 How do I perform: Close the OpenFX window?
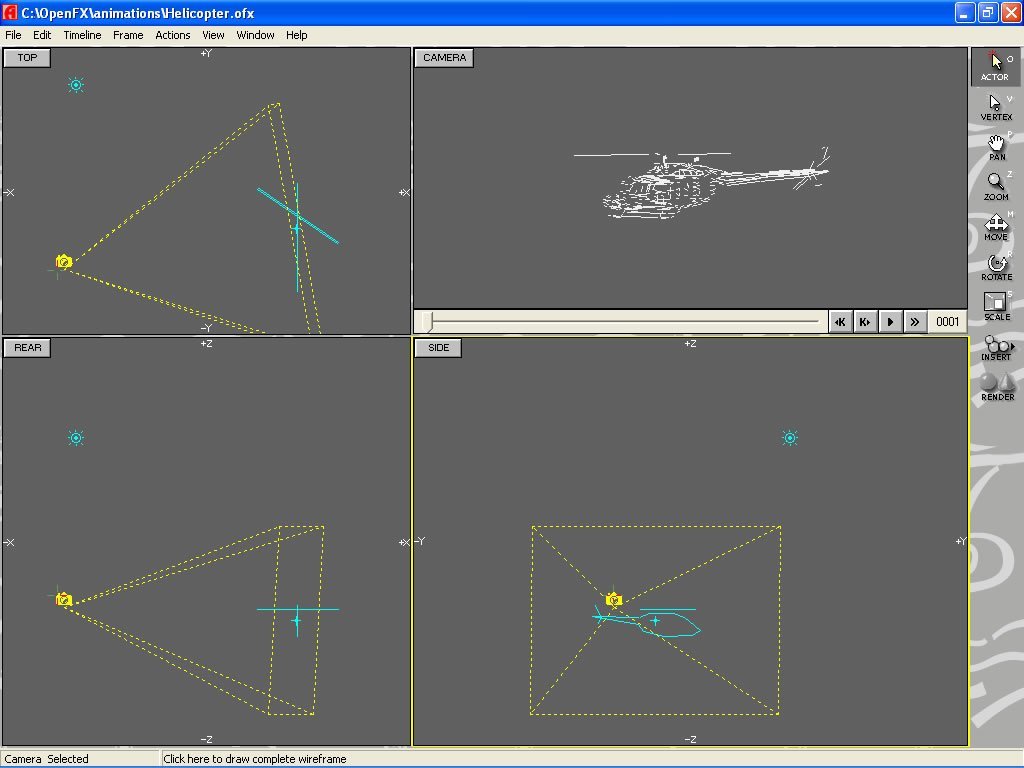1010,12
